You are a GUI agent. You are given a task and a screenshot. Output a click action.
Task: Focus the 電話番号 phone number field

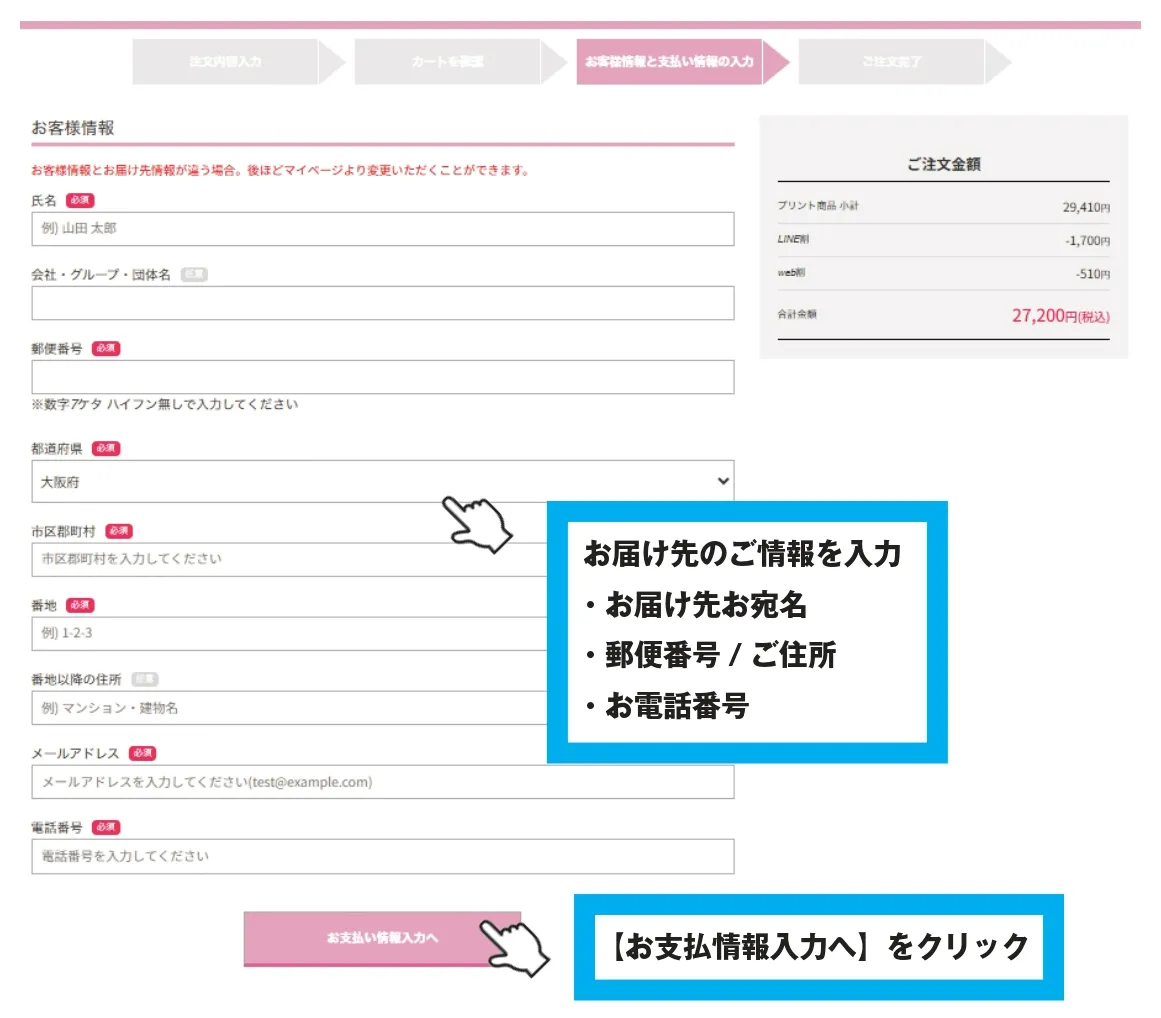click(382, 857)
